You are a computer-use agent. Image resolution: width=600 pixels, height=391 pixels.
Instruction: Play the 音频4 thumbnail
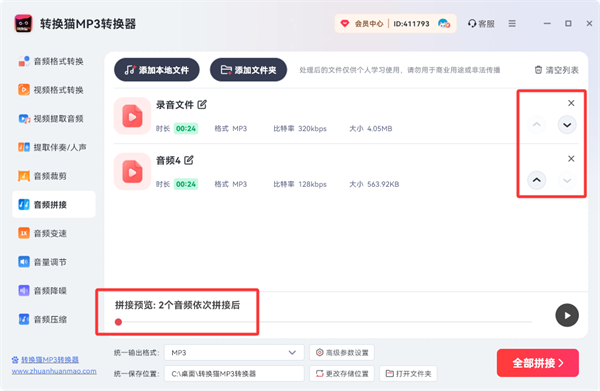tap(132, 171)
